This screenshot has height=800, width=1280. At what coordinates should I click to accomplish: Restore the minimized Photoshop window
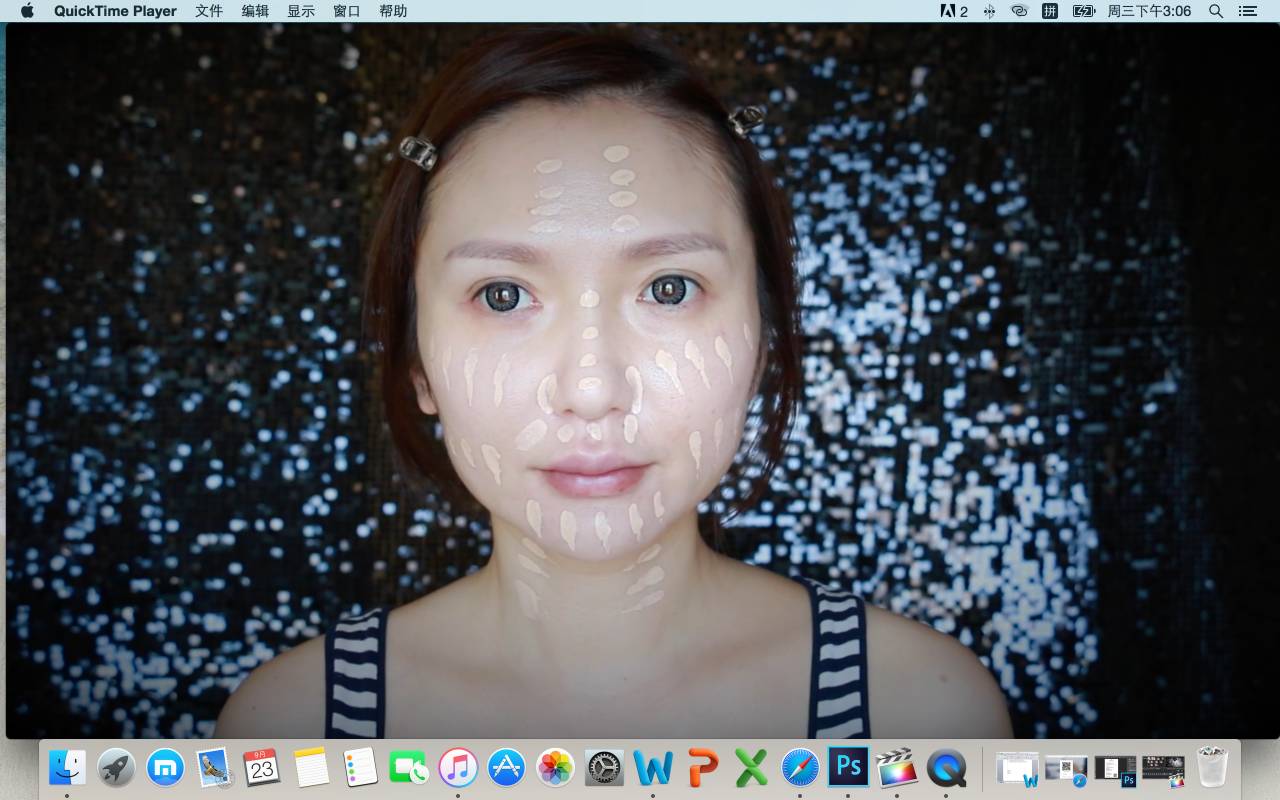pyautogui.click(x=1115, y=769)
